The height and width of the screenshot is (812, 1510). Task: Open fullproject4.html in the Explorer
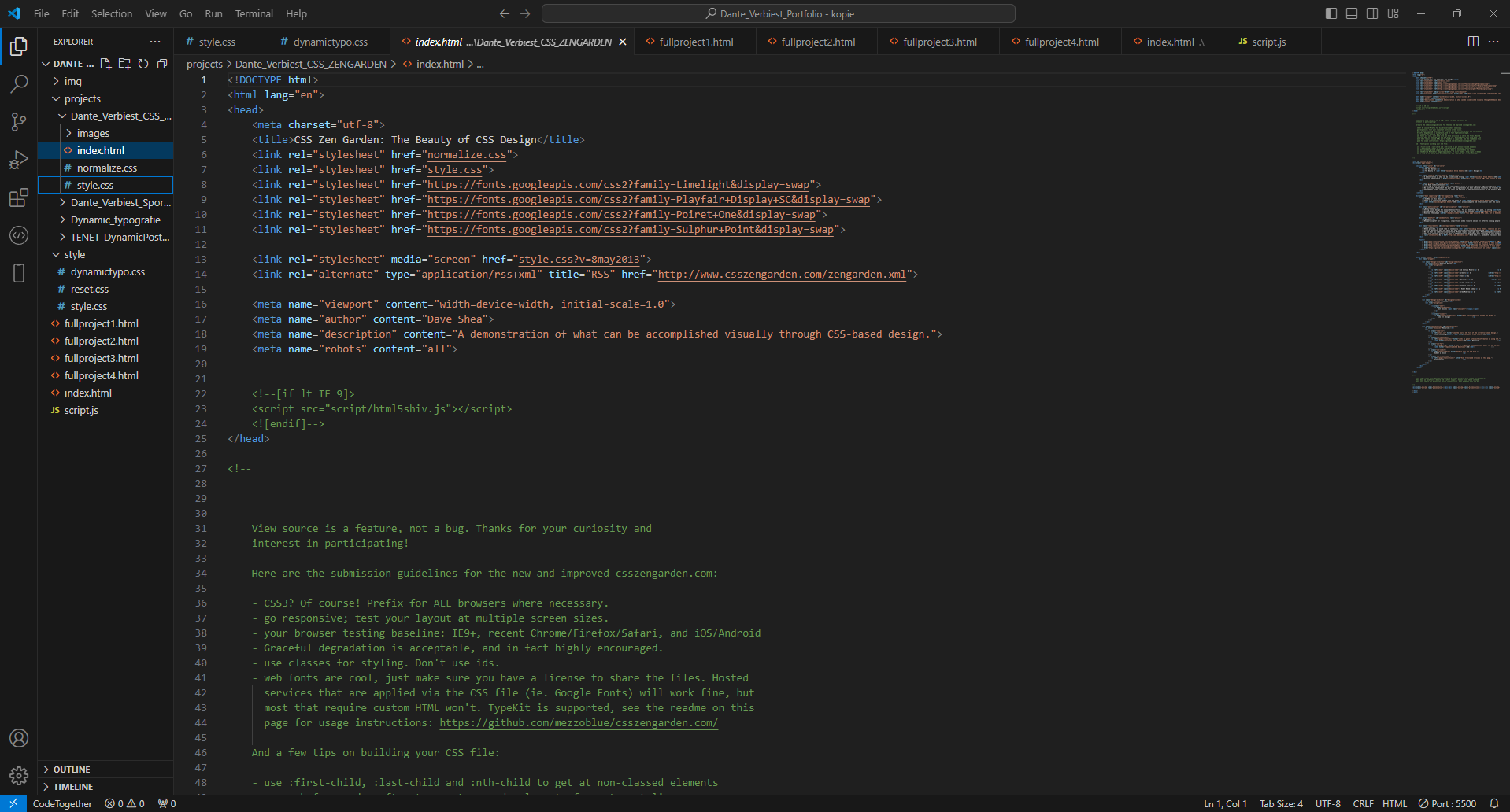click(105, 375)
